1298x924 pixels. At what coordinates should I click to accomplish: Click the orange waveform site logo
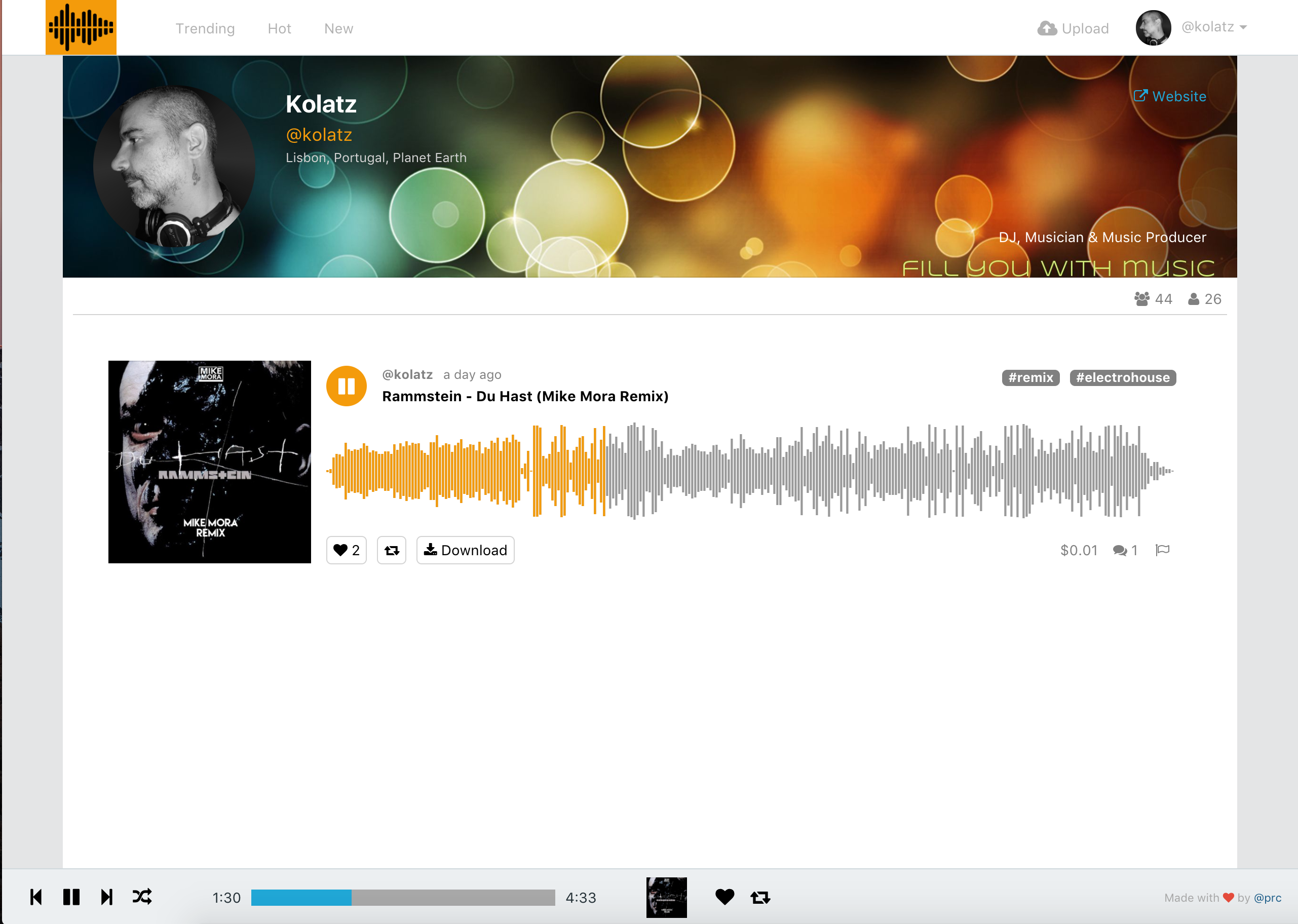[x=81, y=27]
